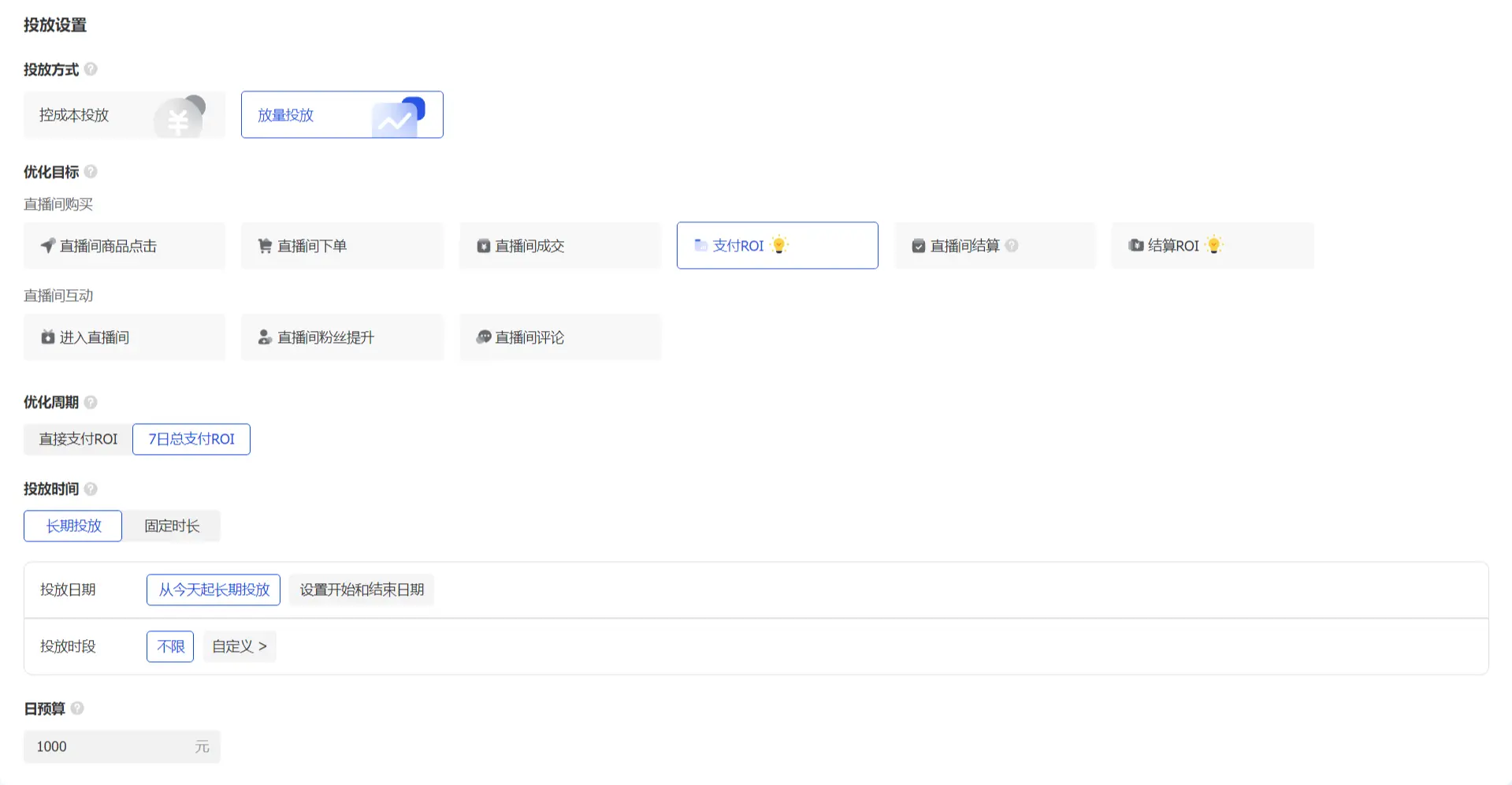Select 直播间粉丝提升 goal
The height and width of the screenshot is (785, 1512).
click(341, 337)
